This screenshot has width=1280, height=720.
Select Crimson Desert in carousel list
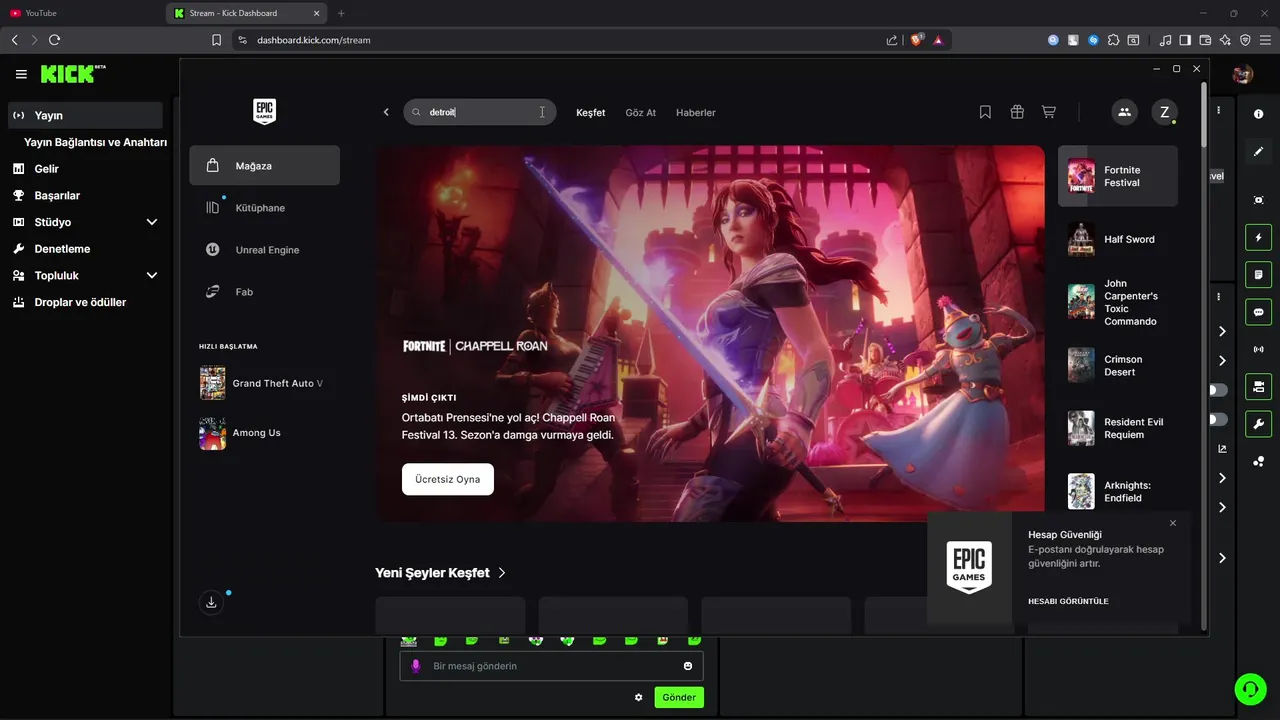pos(1118,365)
